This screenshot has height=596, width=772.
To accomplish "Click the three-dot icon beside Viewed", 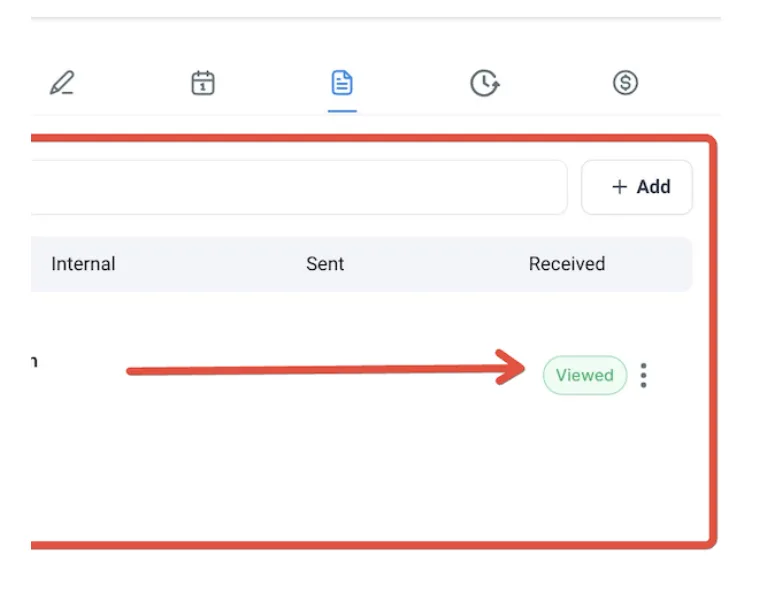I will (x=643, y=376).
